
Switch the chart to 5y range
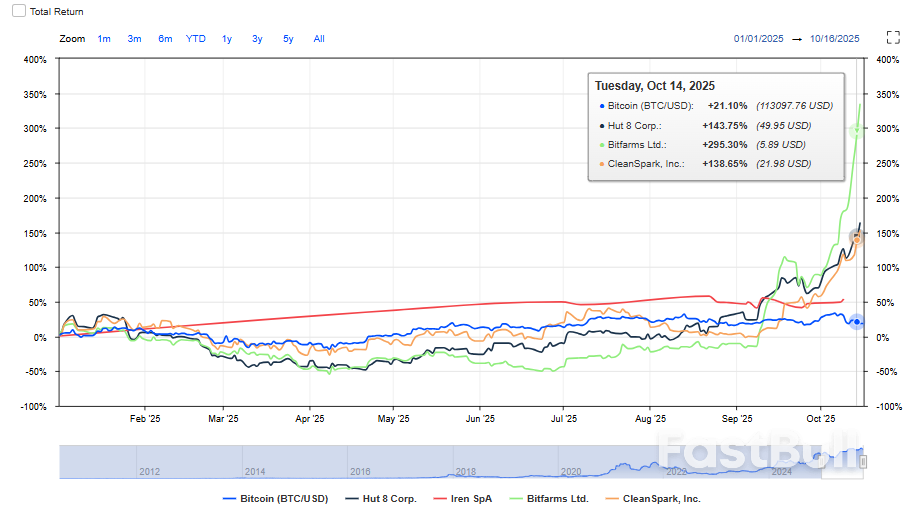click(288, 39)
